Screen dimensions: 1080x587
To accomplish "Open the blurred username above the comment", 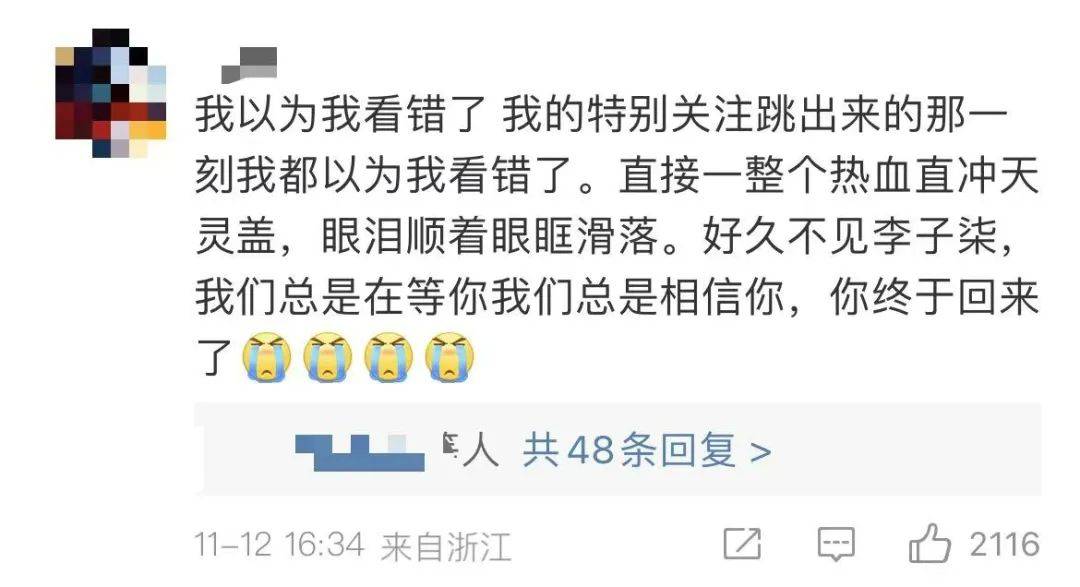I will 249,64.
